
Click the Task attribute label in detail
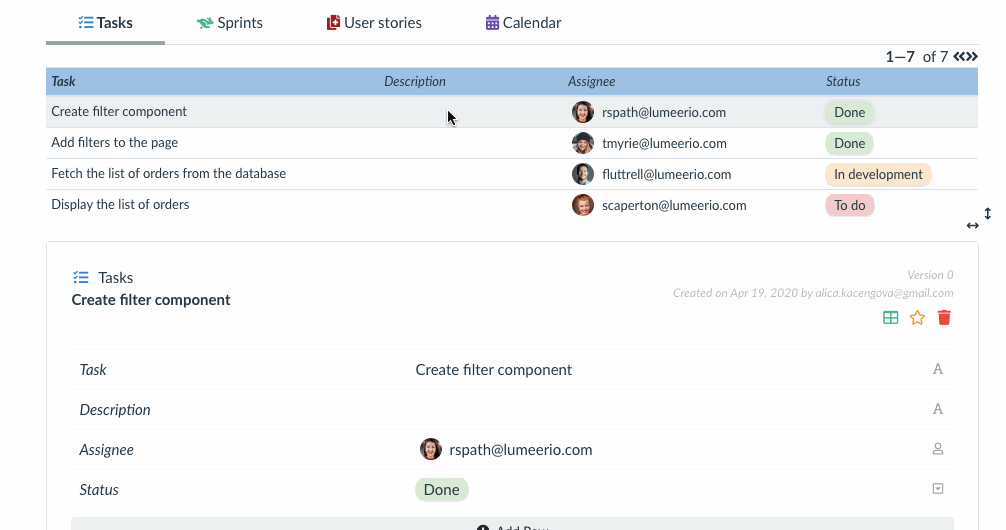(92, 370)
